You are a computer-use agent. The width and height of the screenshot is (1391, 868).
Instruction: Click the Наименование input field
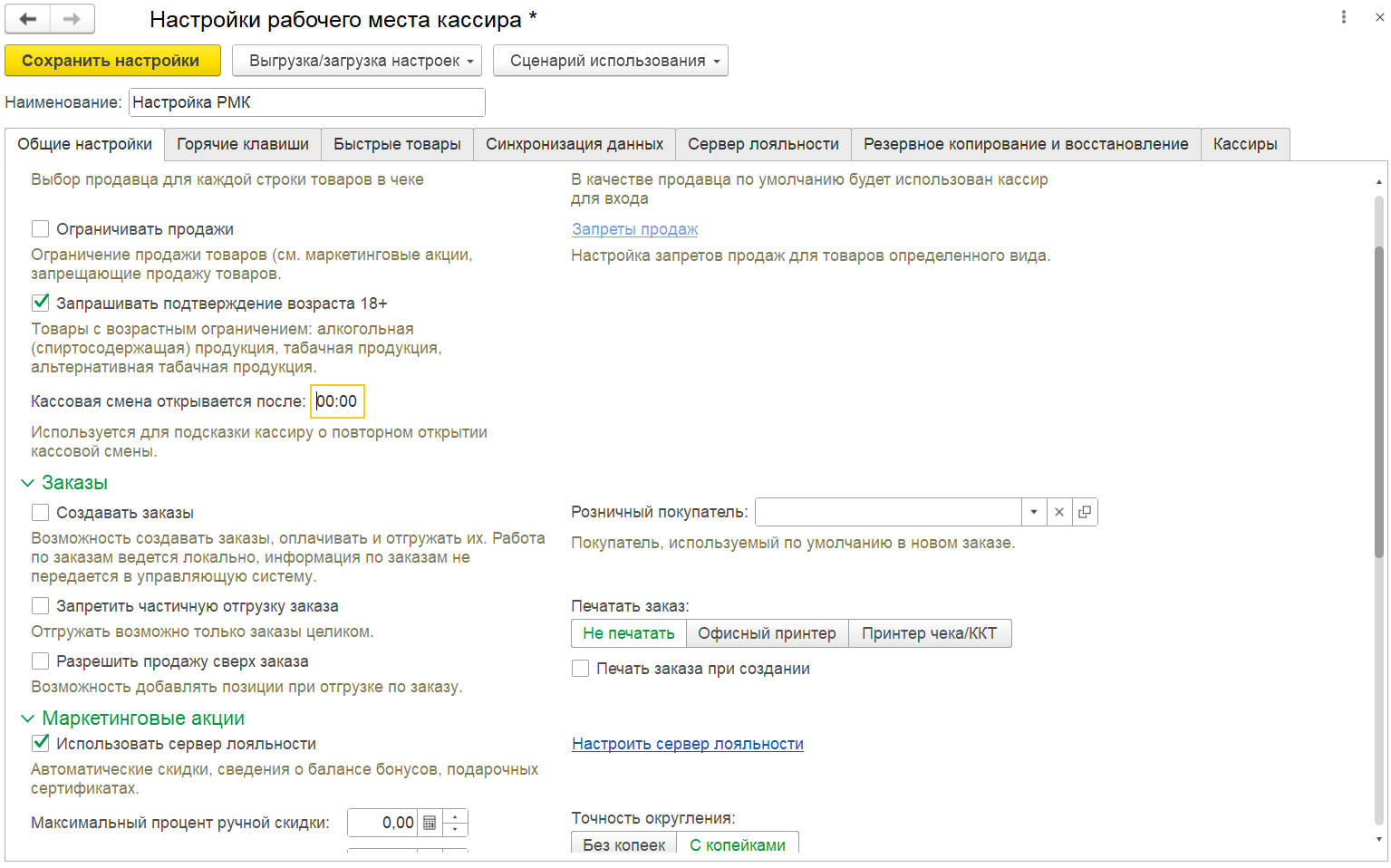click(x=307, y=102)
